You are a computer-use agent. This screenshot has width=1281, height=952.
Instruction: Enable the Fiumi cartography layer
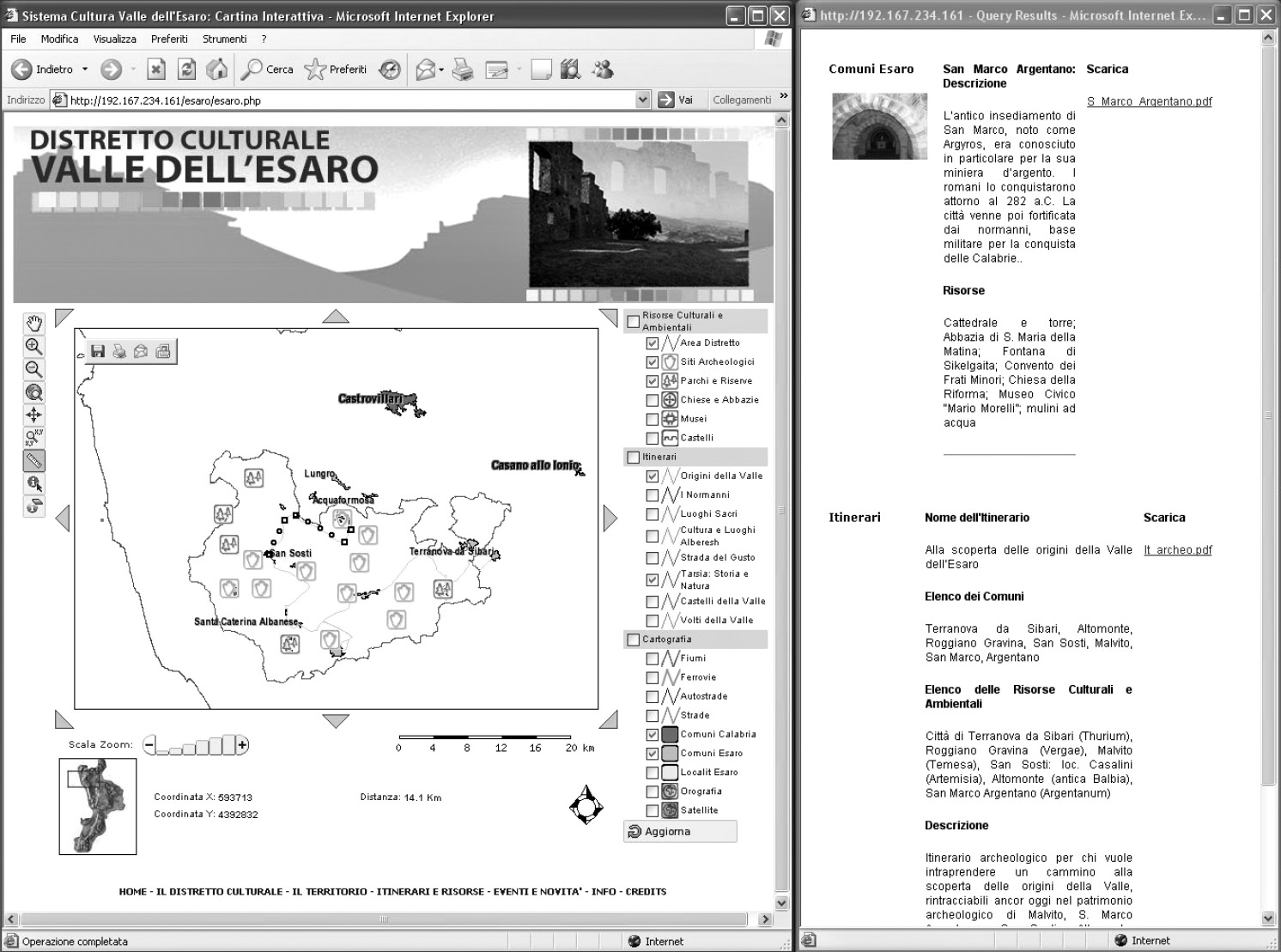pyautogui.click(x=652, y=658)
